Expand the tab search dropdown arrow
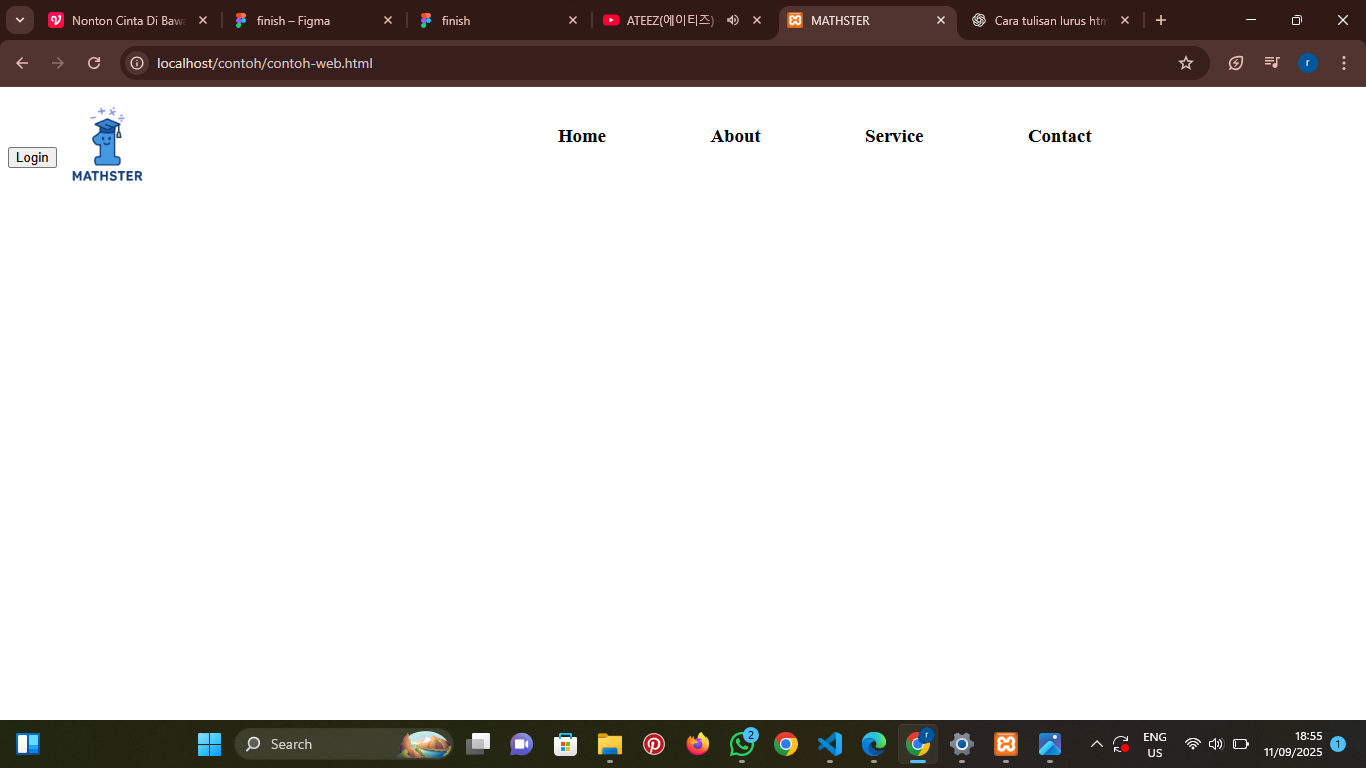The width and height of the screenshot is (1366, 768). [19, 20]
